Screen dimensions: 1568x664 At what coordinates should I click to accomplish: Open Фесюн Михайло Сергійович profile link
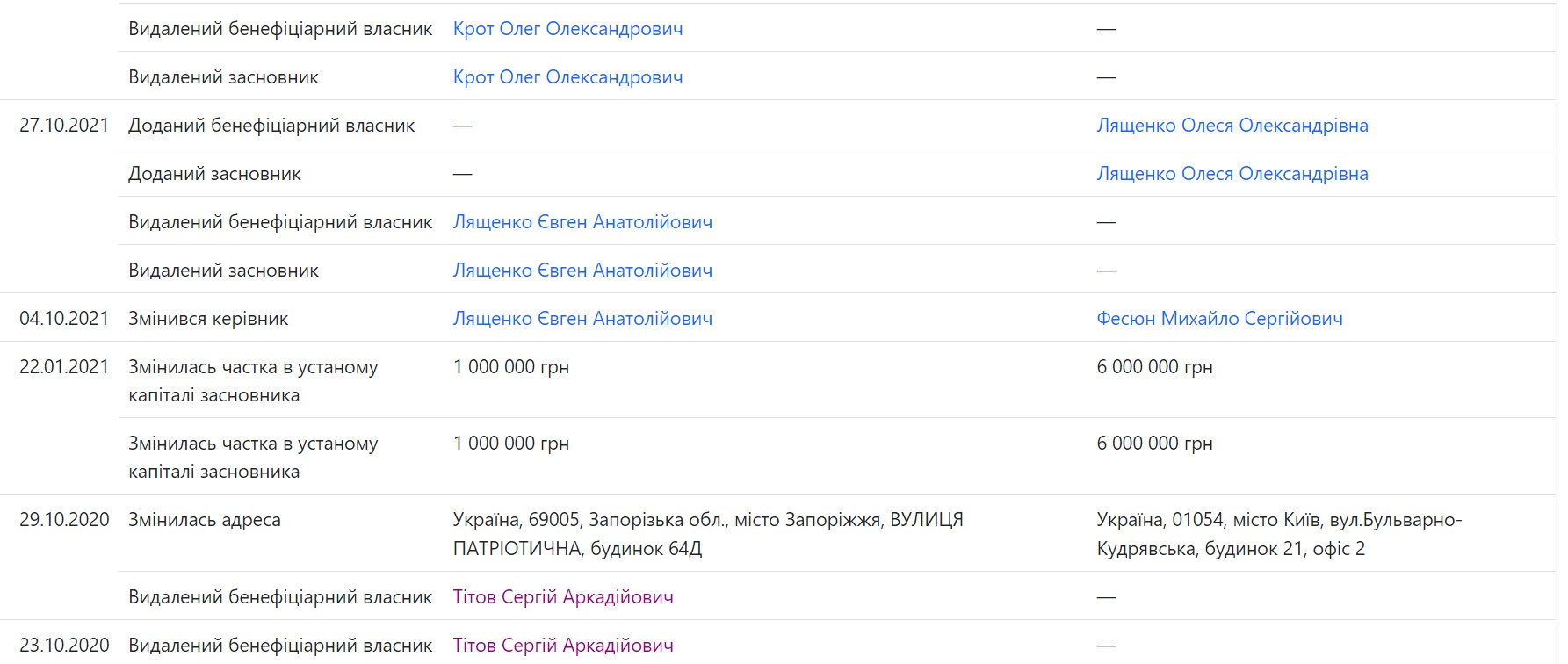coord(1219,319)
